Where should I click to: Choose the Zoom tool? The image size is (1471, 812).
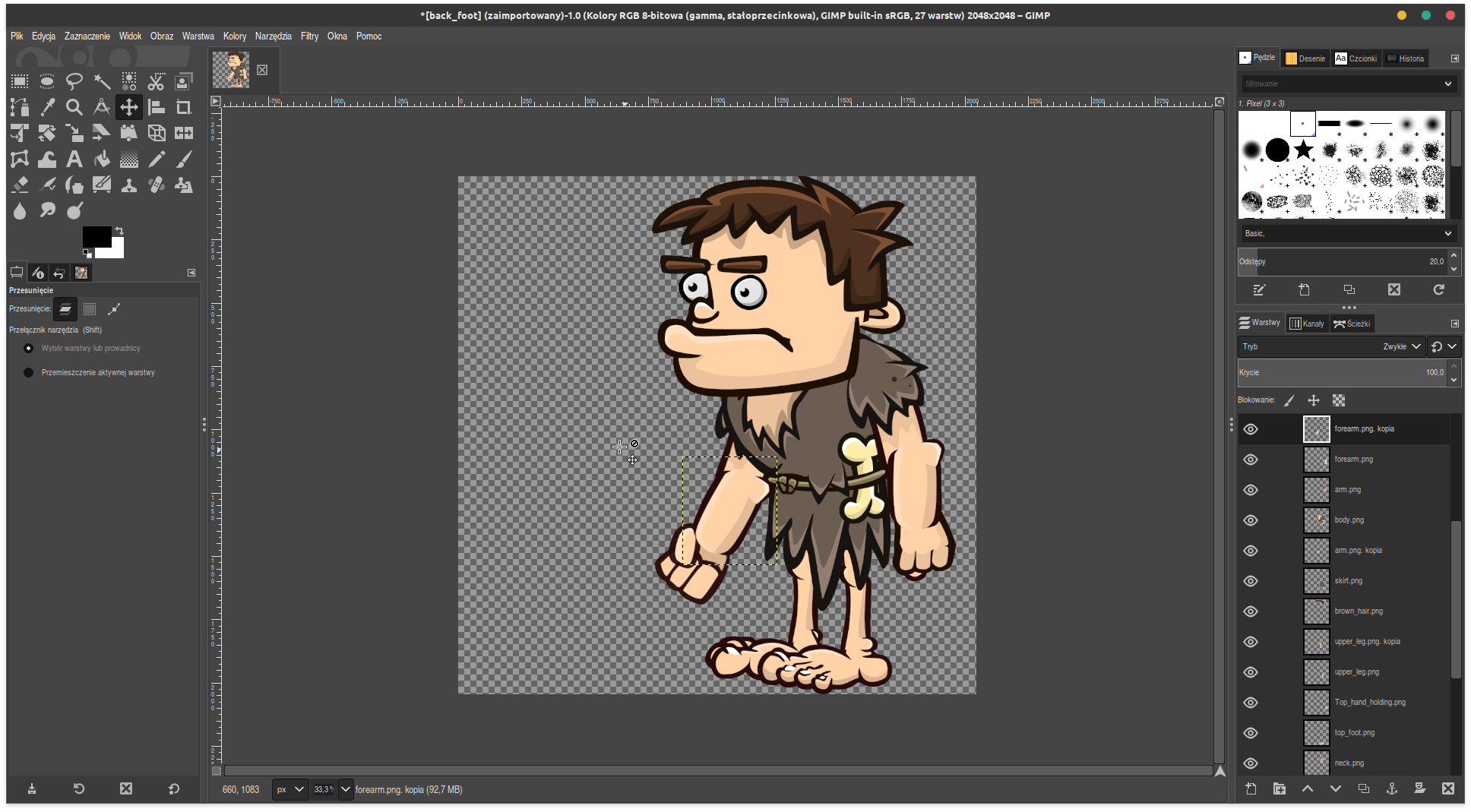74,107
